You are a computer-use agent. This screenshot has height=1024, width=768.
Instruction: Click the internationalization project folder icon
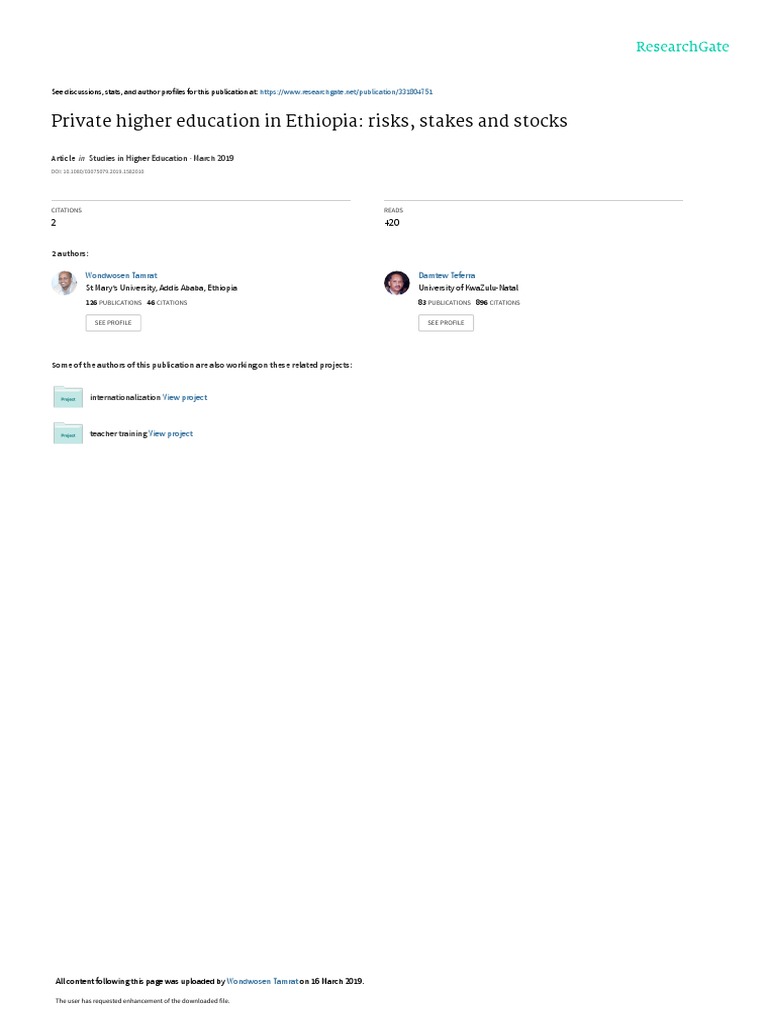pyautogui.click(x=68, y=397)
